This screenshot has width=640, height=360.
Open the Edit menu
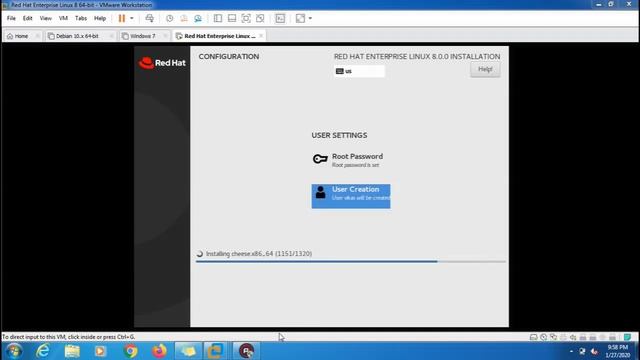click(27, 18)
